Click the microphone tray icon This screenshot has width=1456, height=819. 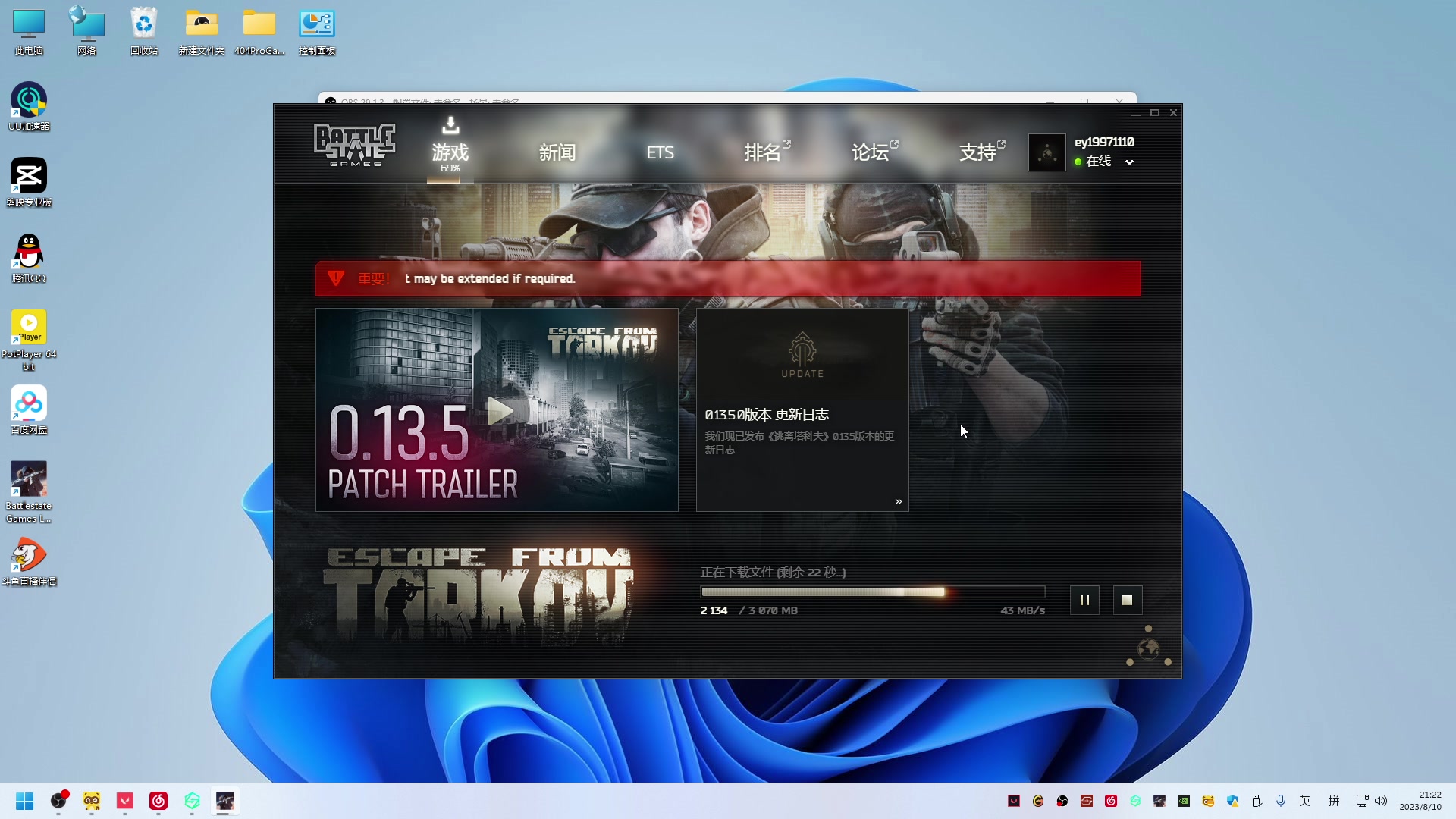pos(1281,801)
